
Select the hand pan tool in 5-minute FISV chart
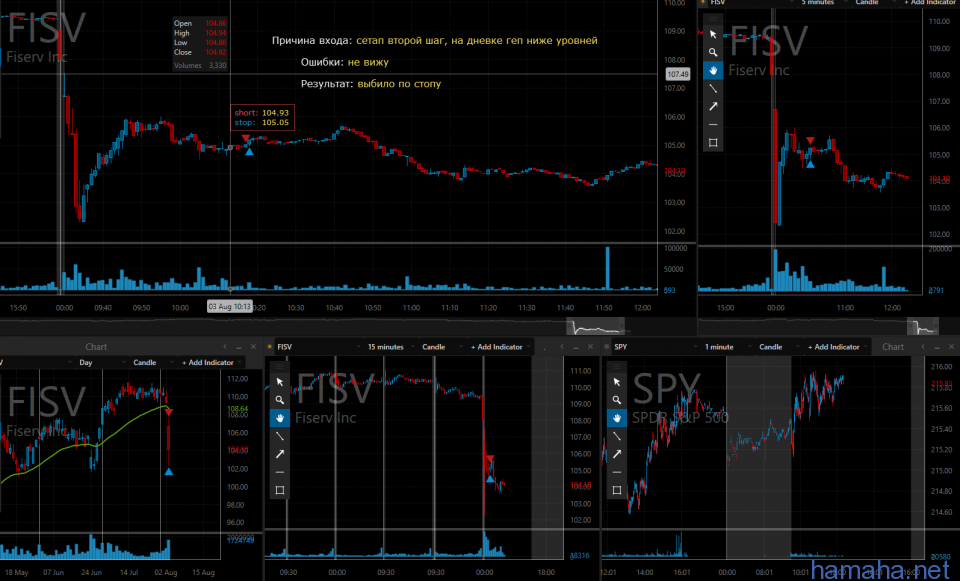point(713,70)
